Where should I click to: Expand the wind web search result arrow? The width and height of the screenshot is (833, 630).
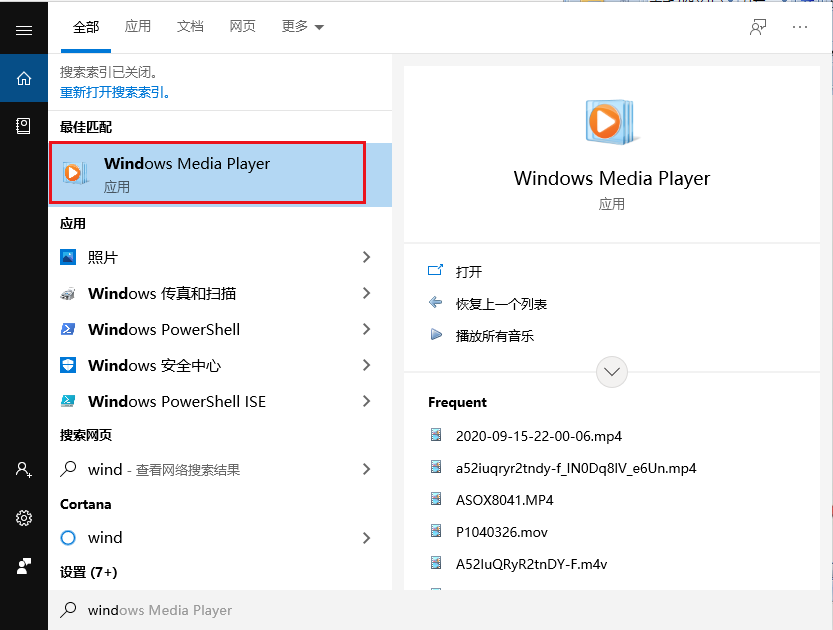pyautogui.click(x=366, y=469)
